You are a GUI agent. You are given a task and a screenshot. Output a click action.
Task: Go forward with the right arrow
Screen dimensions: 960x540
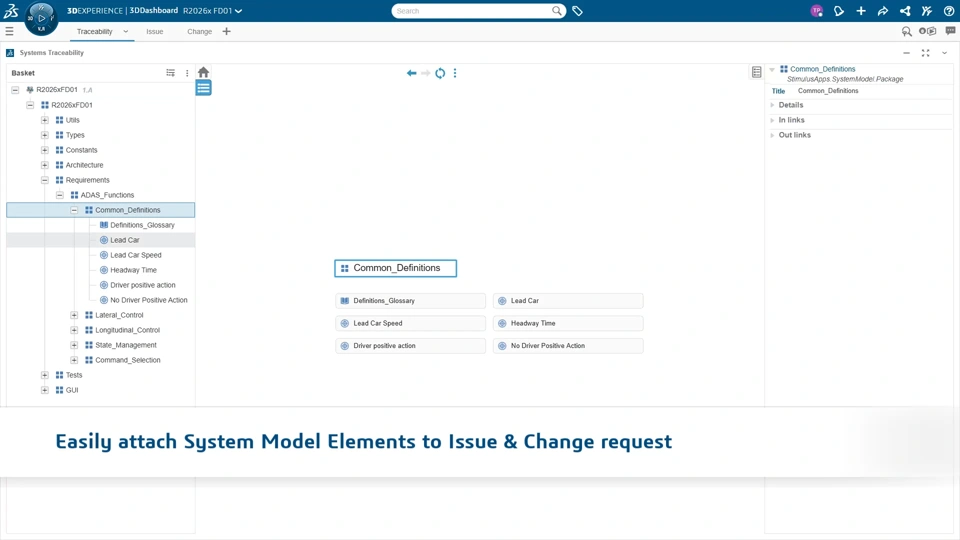[x=426, y=73]
